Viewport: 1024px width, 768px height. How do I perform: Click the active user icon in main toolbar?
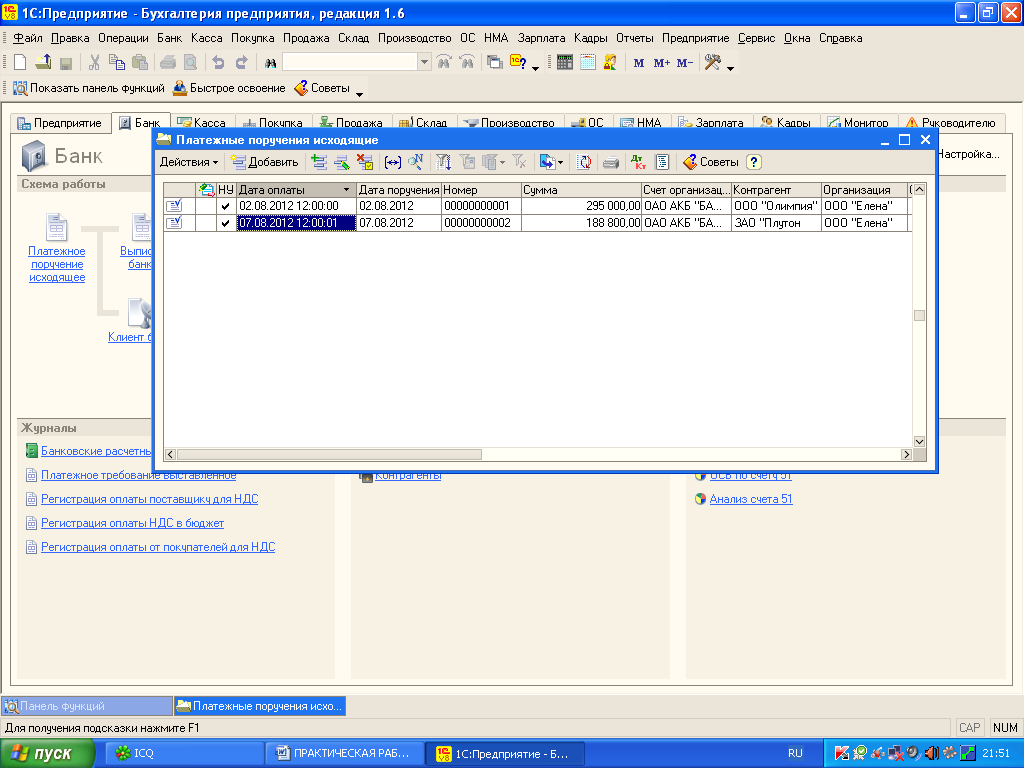coord(610,63)
